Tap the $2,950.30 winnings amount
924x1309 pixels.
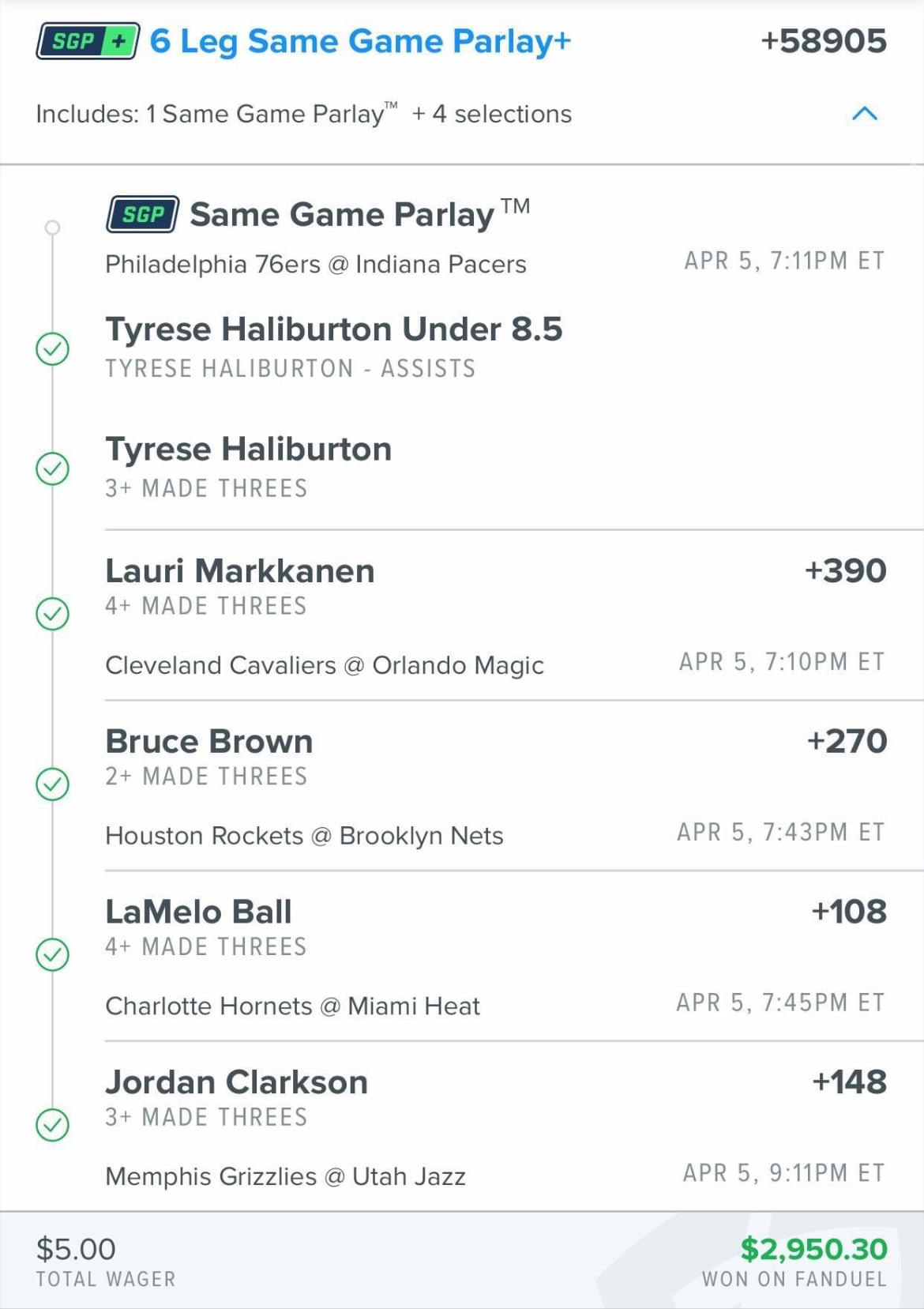point(814,1249)
